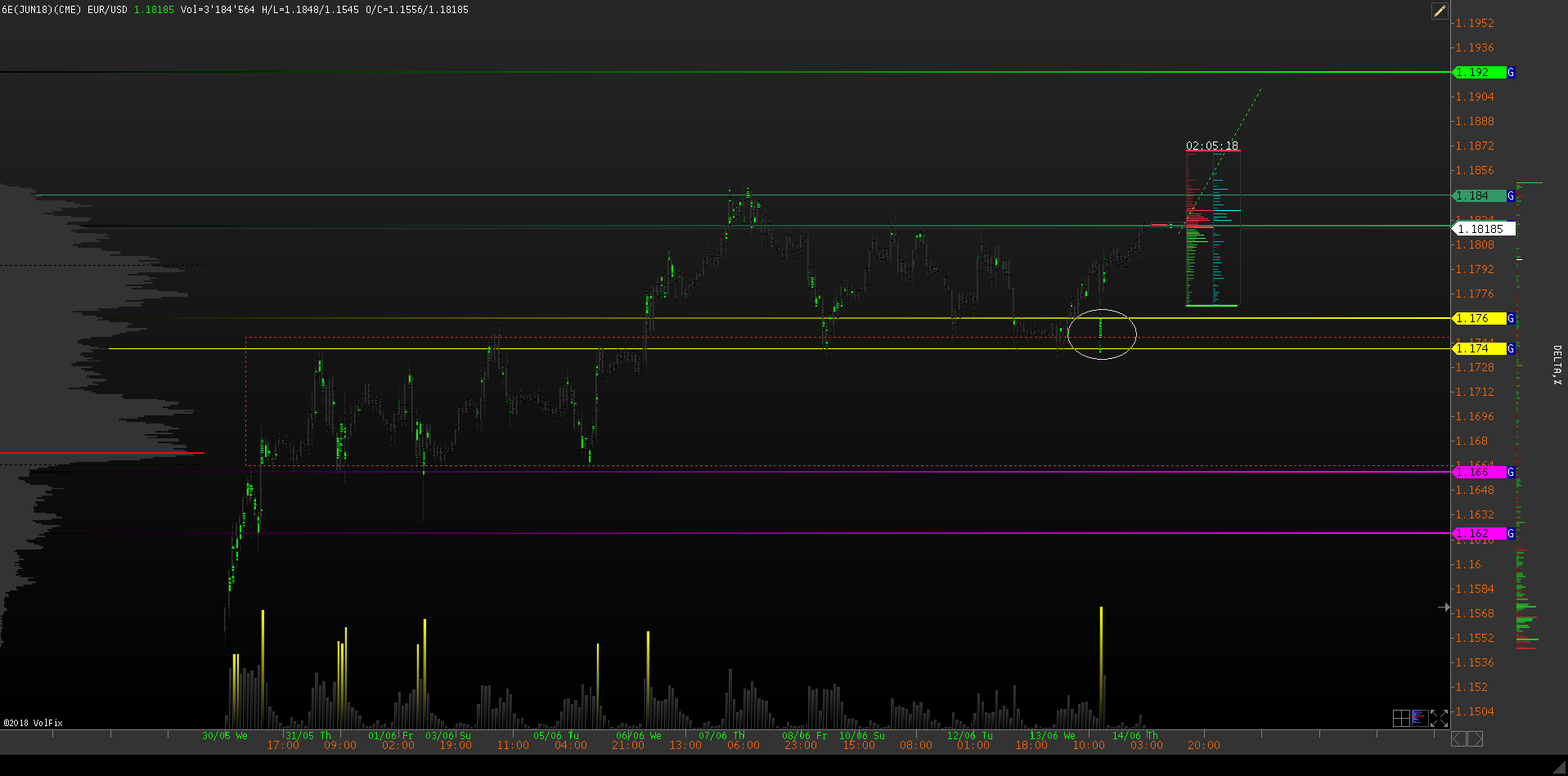Click the four-pane grid layout icon

(1401, 718)
